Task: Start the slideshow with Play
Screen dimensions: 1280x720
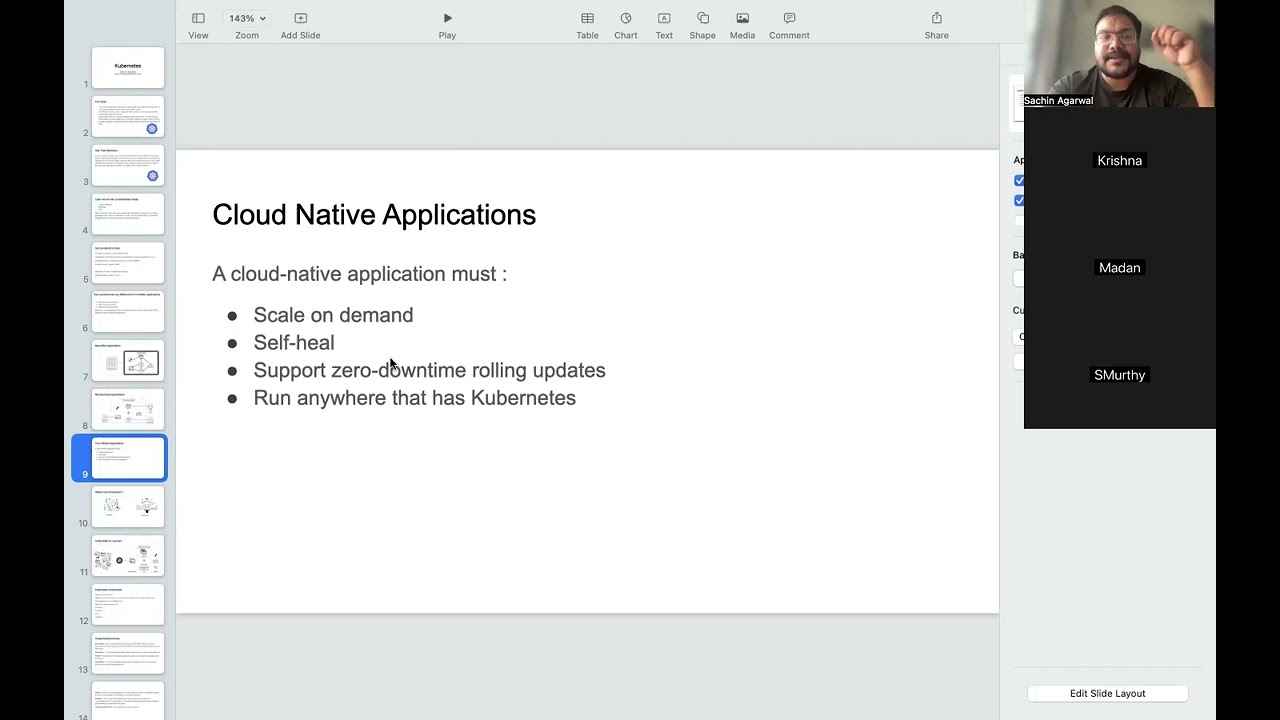Action: click(x=447, y=18)
